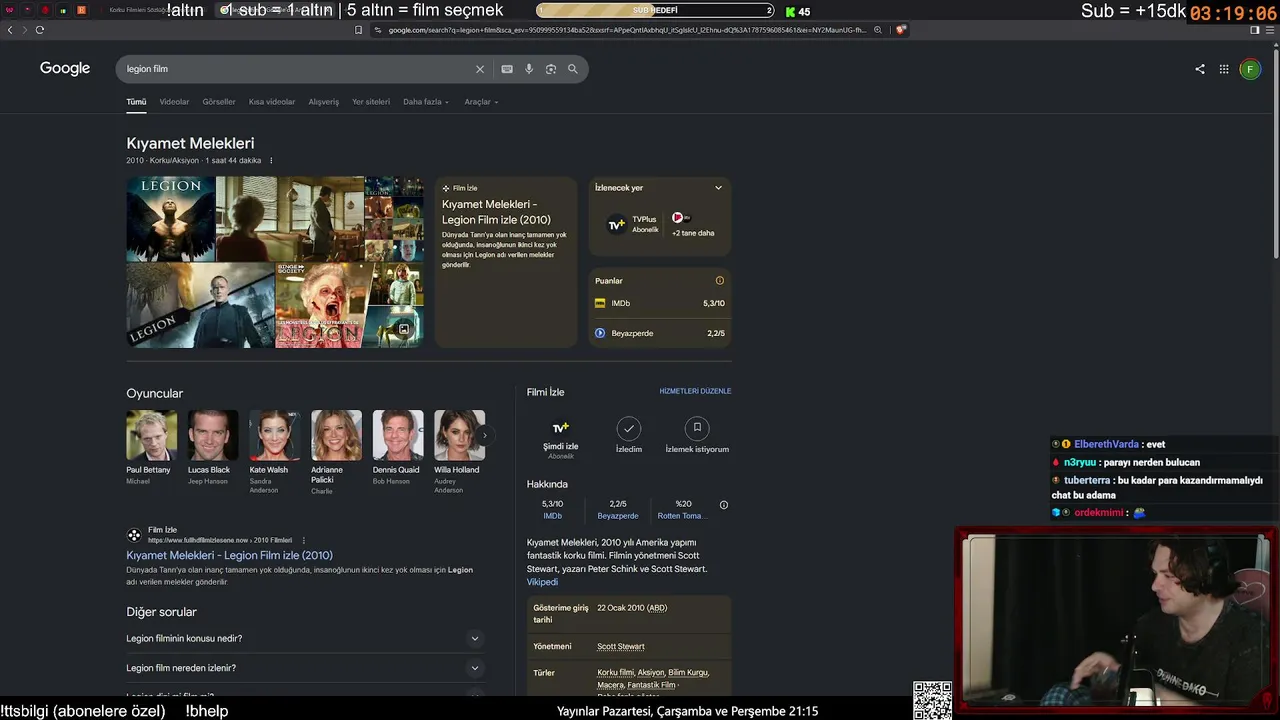This screenshot has height=720, width=1280.
Task: Open the Kısa videolar tab
Action: (x=272, y=102)
